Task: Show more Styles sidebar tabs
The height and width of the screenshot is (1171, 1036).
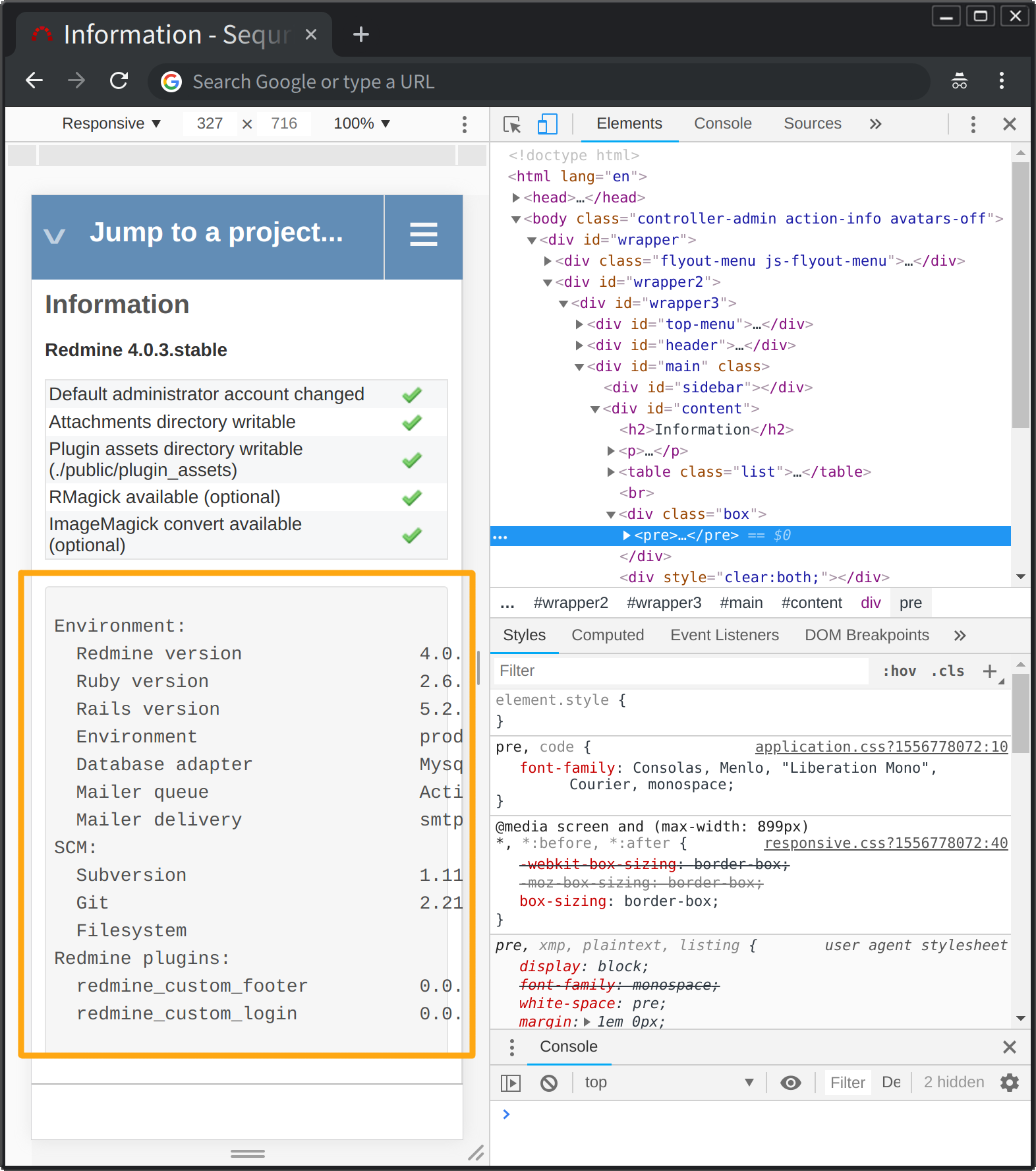Action: click(x=960, y=636)
